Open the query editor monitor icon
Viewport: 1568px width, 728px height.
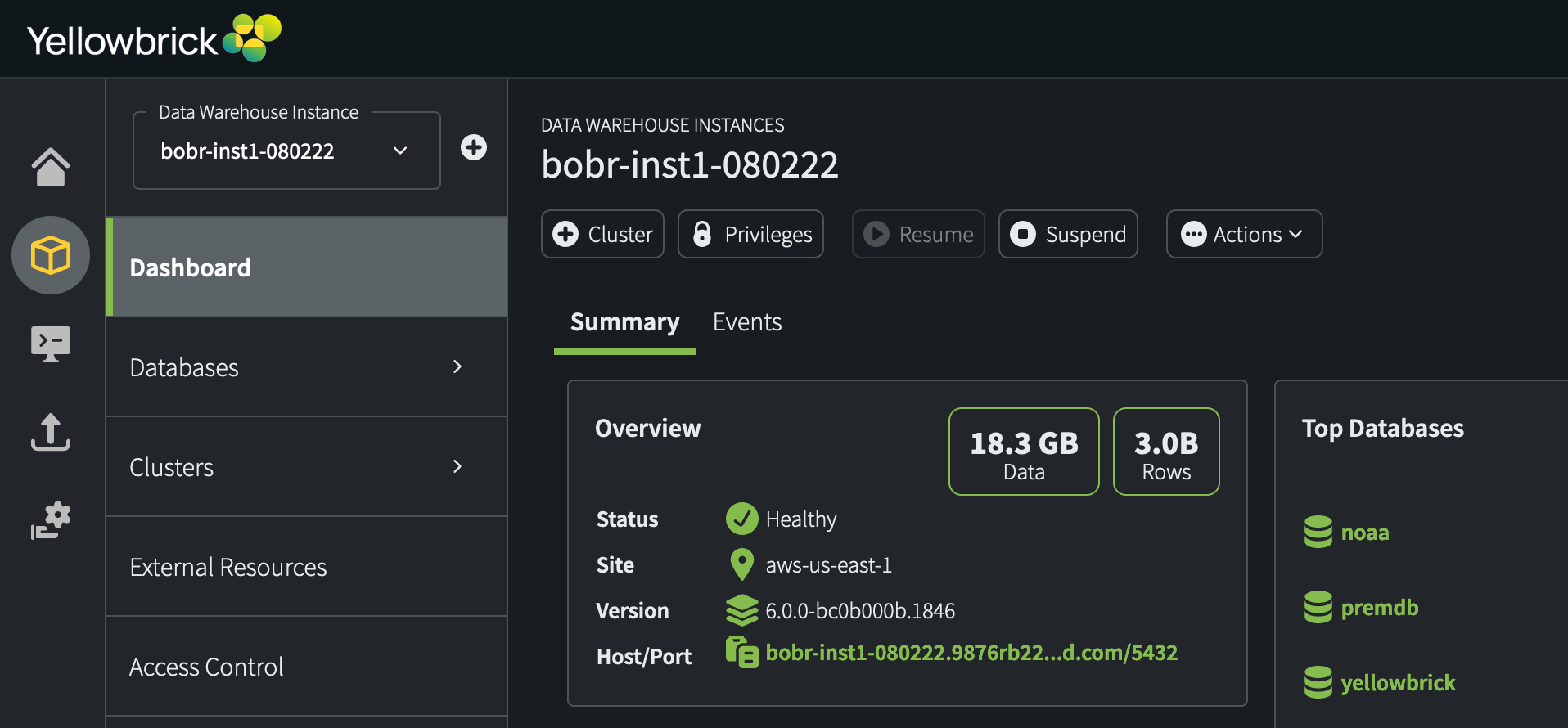click(51, 344)
